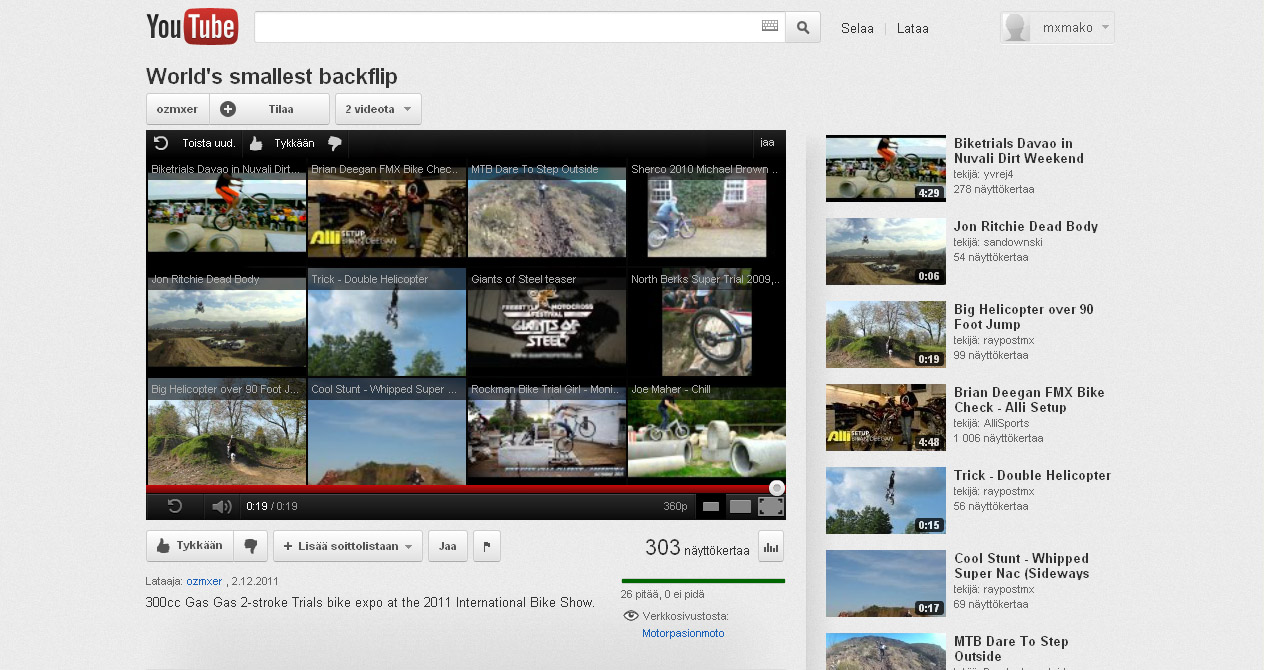This screenshot has height=670, width=1264.
Task: Open sidebar title Cool Stunt - Whipped Super Nac
Action: (1021, 566)
